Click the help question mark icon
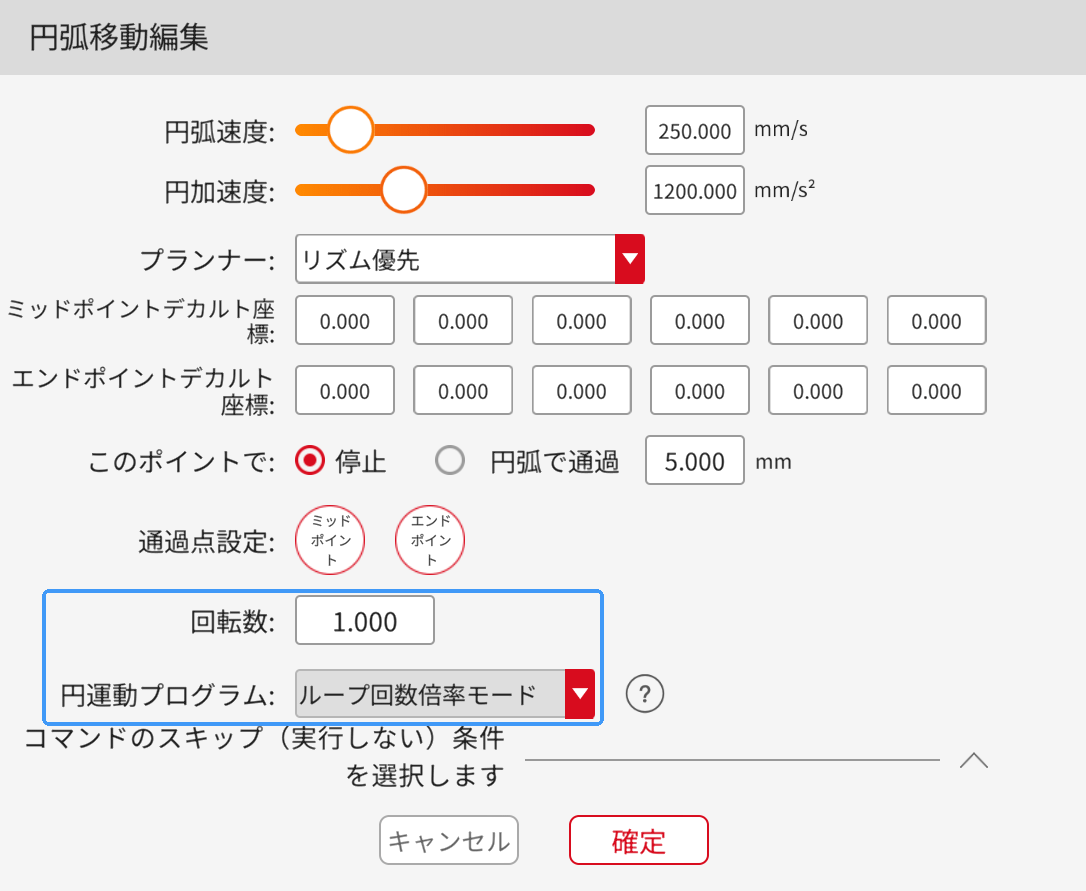The image size is (1086, 891). pyautogui.click(x=646, y=693)
